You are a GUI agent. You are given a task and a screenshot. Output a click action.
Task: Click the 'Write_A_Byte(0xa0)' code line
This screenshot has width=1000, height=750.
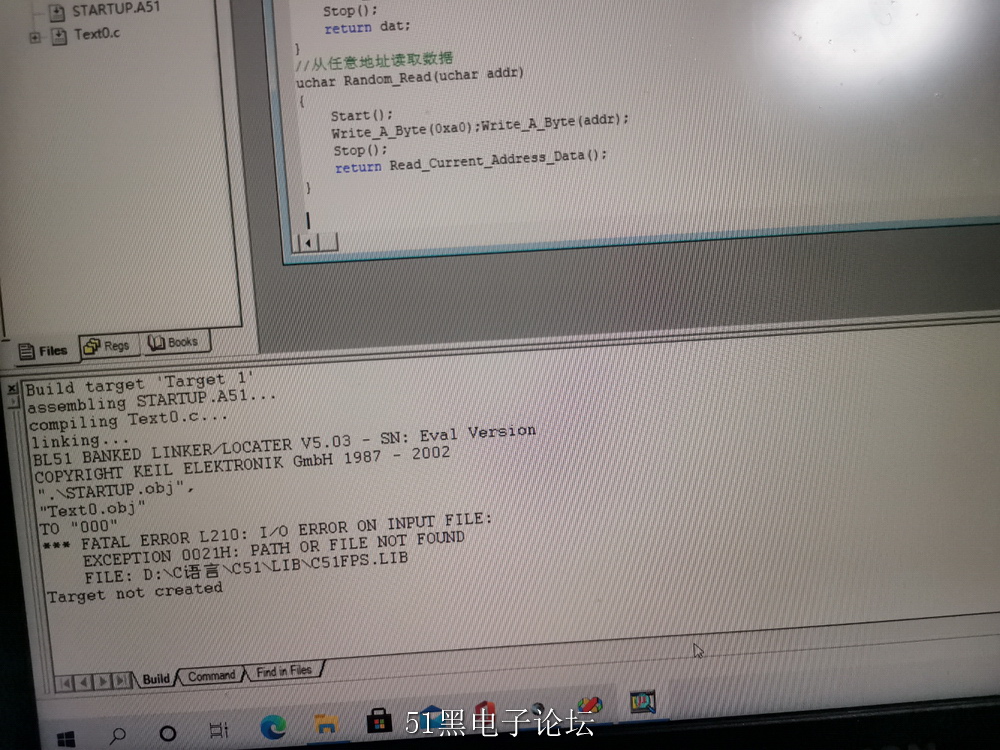pyautogui.click(x=480, y=126)
